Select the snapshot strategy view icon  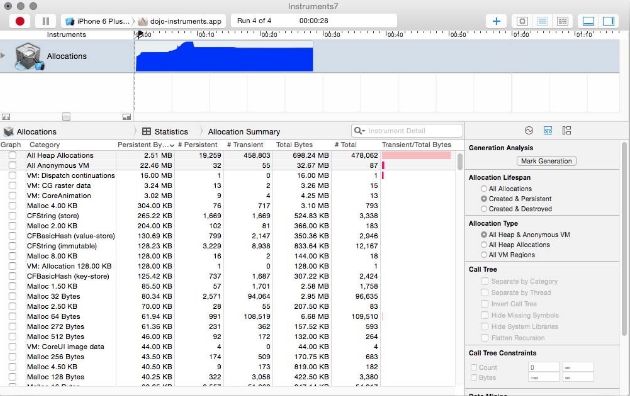pos(522,21)
